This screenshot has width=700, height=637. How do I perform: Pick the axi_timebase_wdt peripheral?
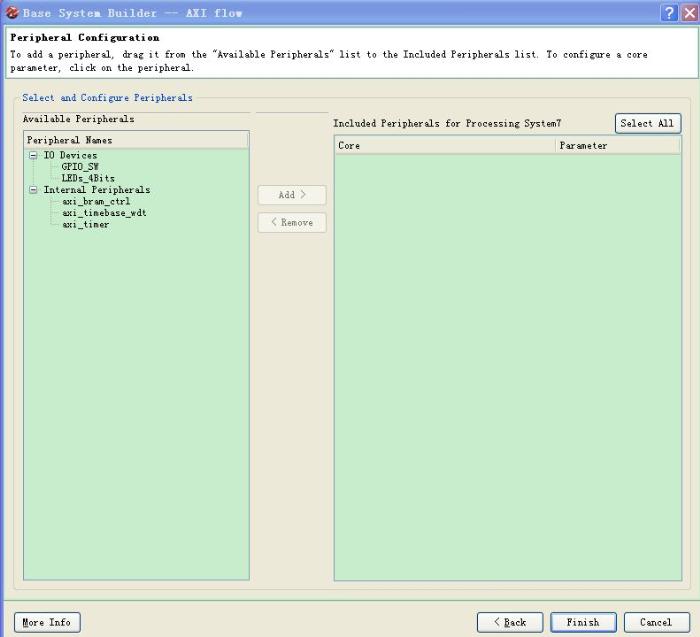pyautogui.click(x=104, y=213)
